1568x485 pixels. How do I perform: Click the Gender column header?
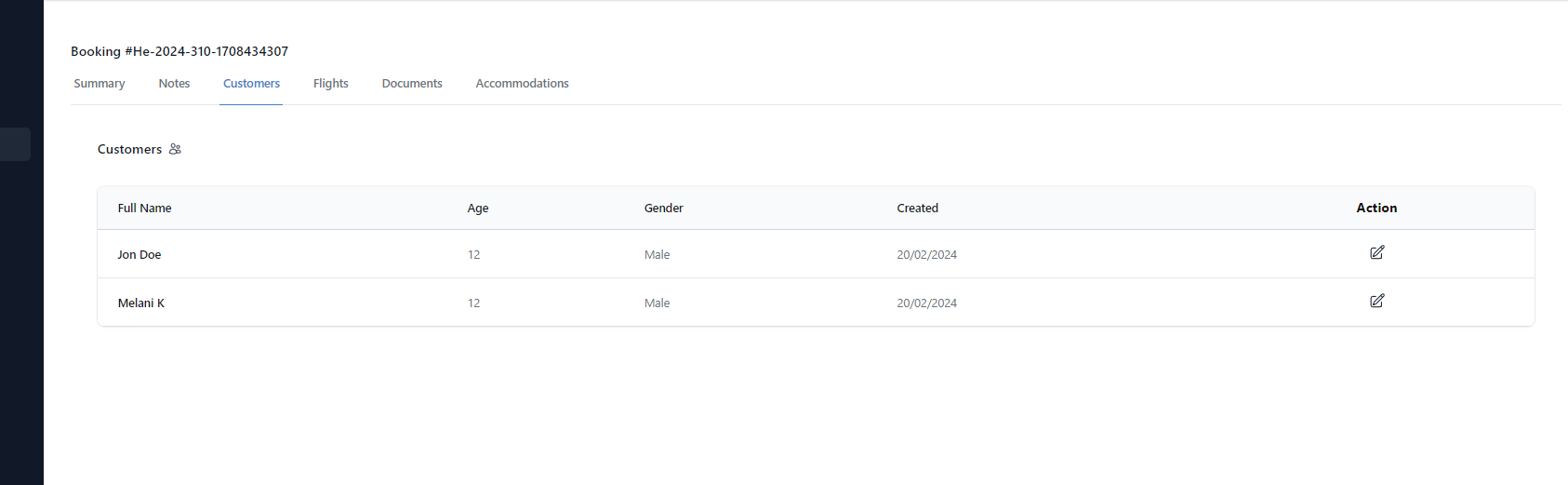pos(663,209)
